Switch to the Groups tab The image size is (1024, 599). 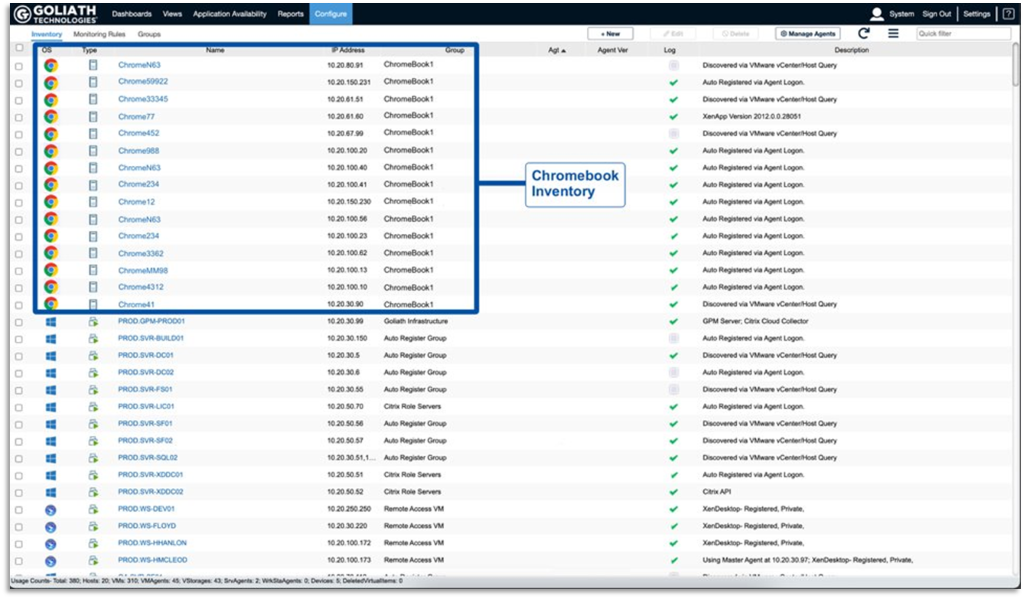point(149,34)
